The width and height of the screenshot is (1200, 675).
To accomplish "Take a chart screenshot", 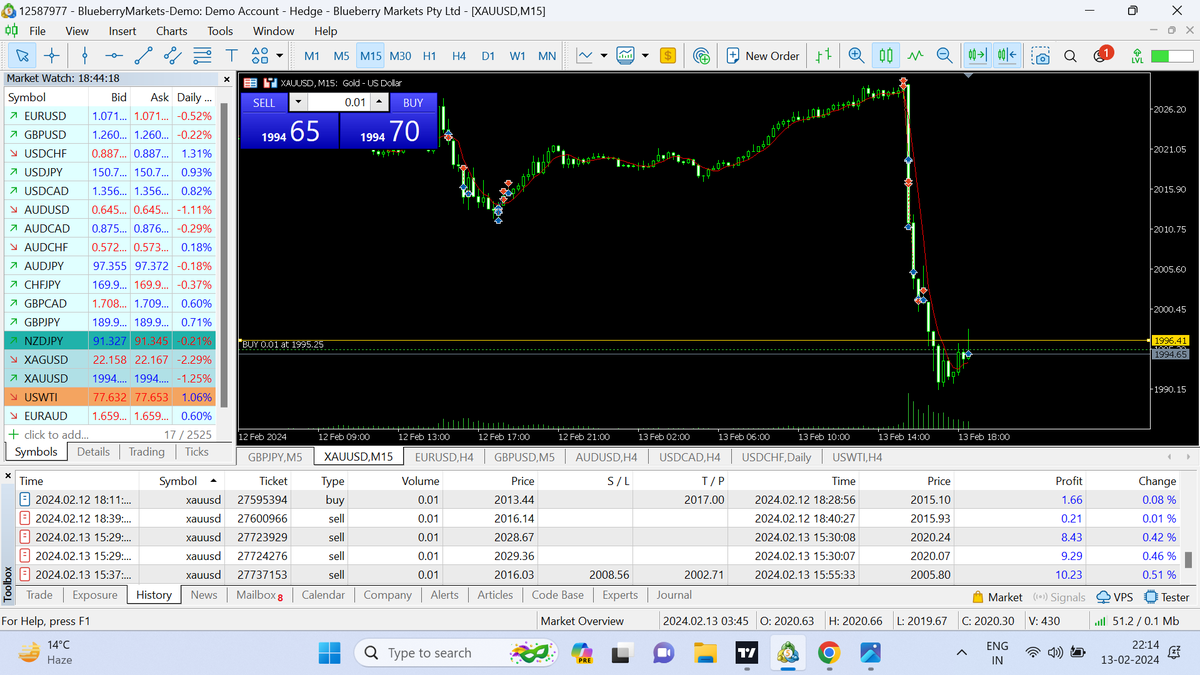I will [1041, 56].
